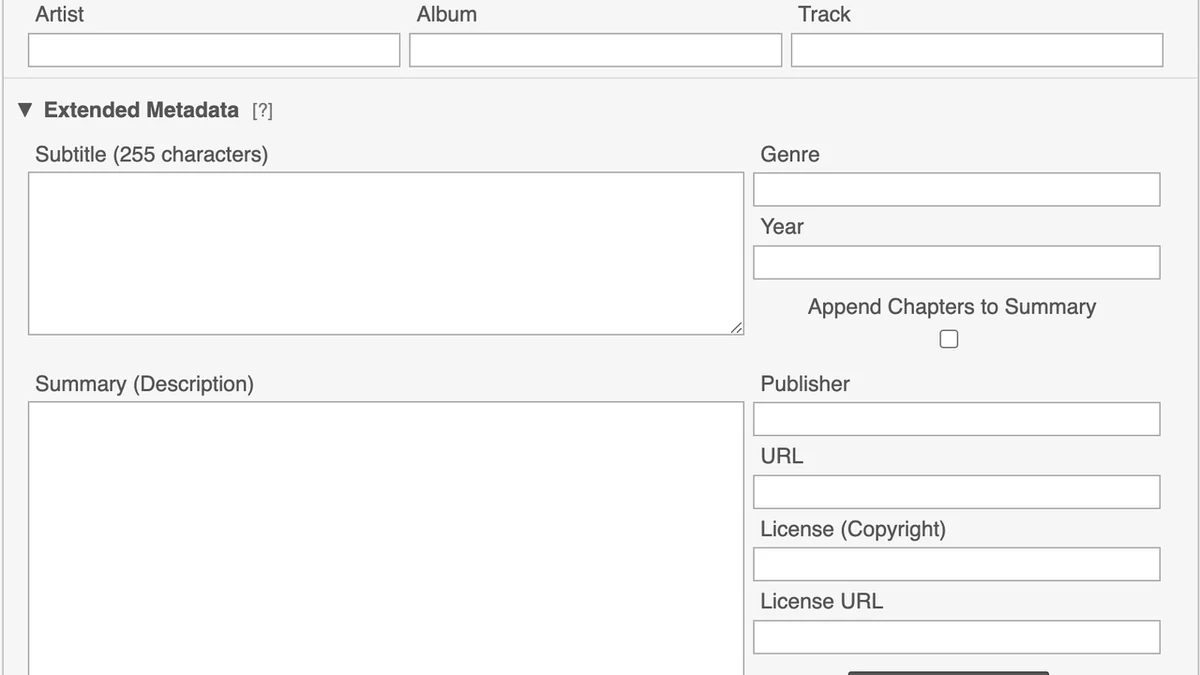Select the Publisher input field

(957, 419)
